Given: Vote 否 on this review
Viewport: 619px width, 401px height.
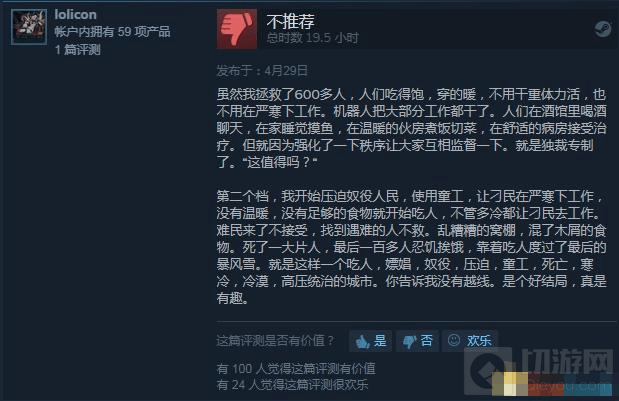Looking at the screenshot, I should tap(418, 341).
